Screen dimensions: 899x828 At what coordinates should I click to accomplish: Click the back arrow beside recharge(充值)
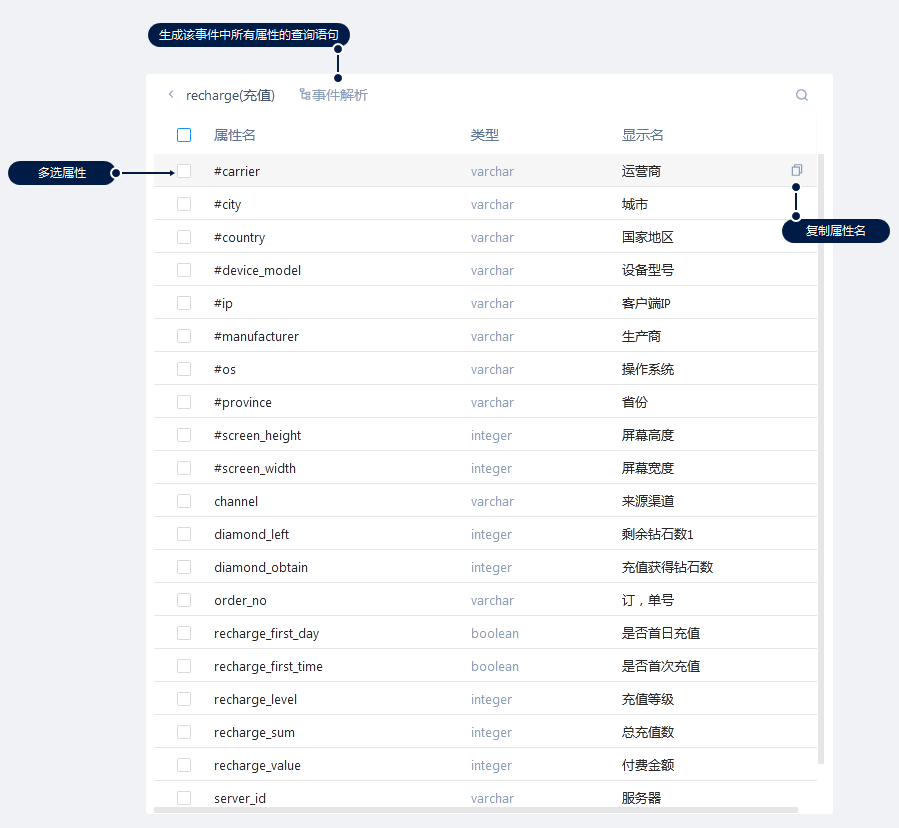(171, 95)
